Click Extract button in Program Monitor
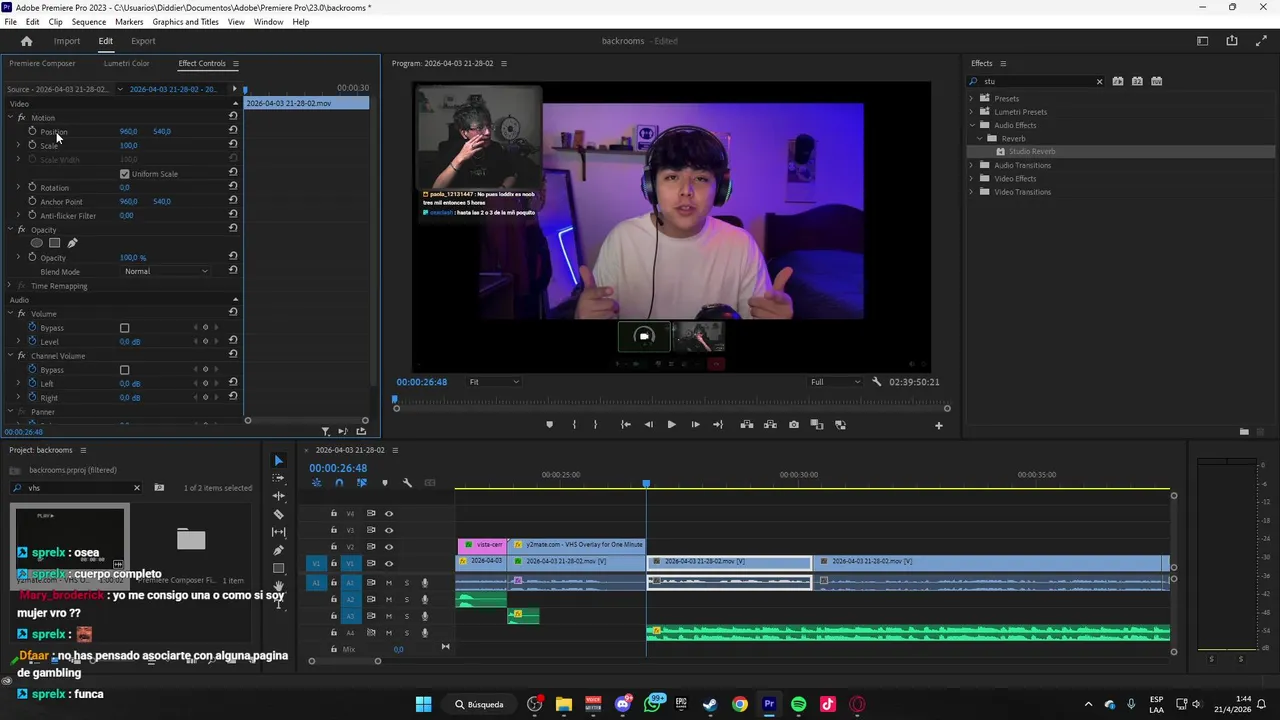1280x720 pixels. [x=770, y=425]
